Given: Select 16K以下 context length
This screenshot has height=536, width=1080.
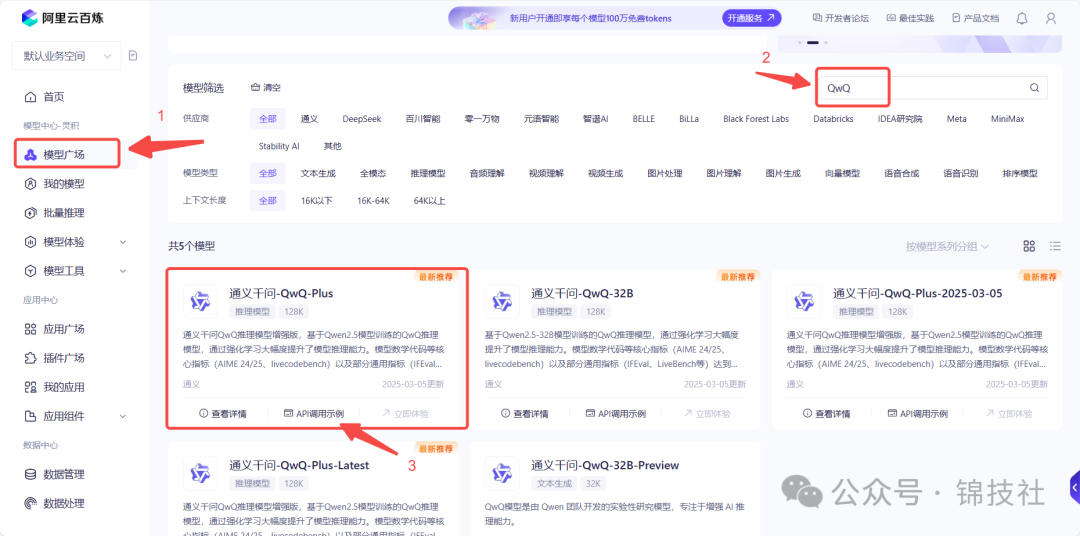Looking at the screenshot, I should pyautogui.click(x=317, y=201).
